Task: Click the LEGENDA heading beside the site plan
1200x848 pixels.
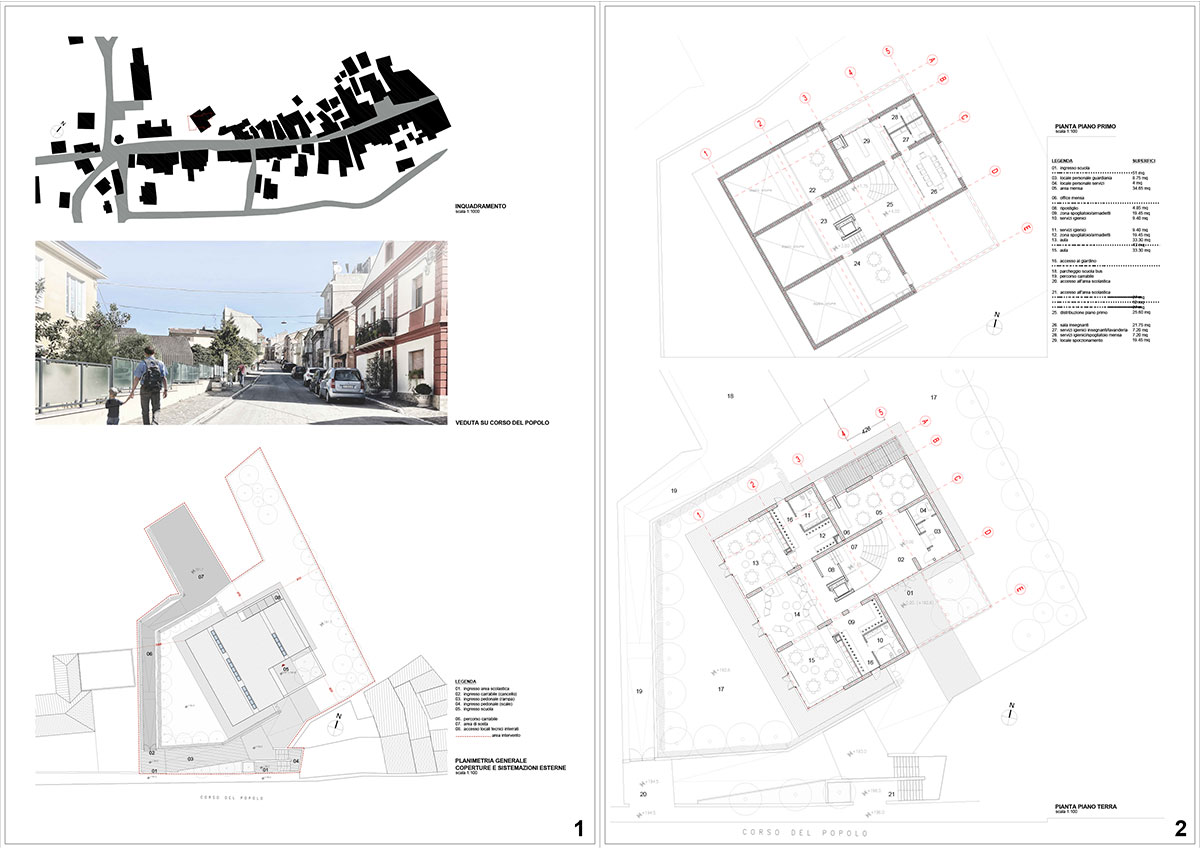Action: pyautogui.click(x=465, y=681)
